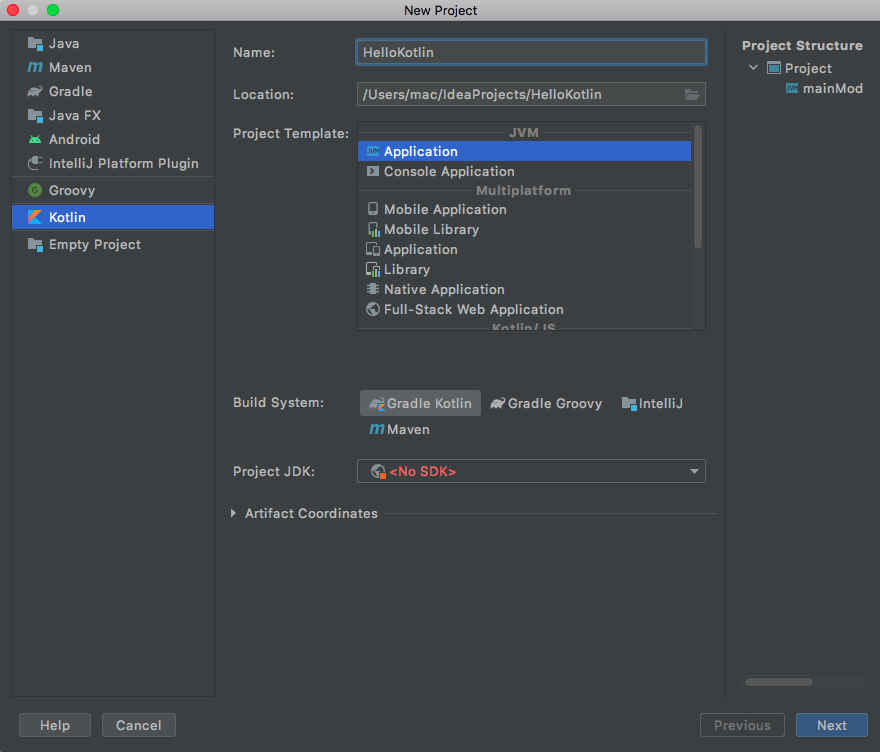Select the Console Application template text
This screenshot has width=880, height=752.
(449, 171)
